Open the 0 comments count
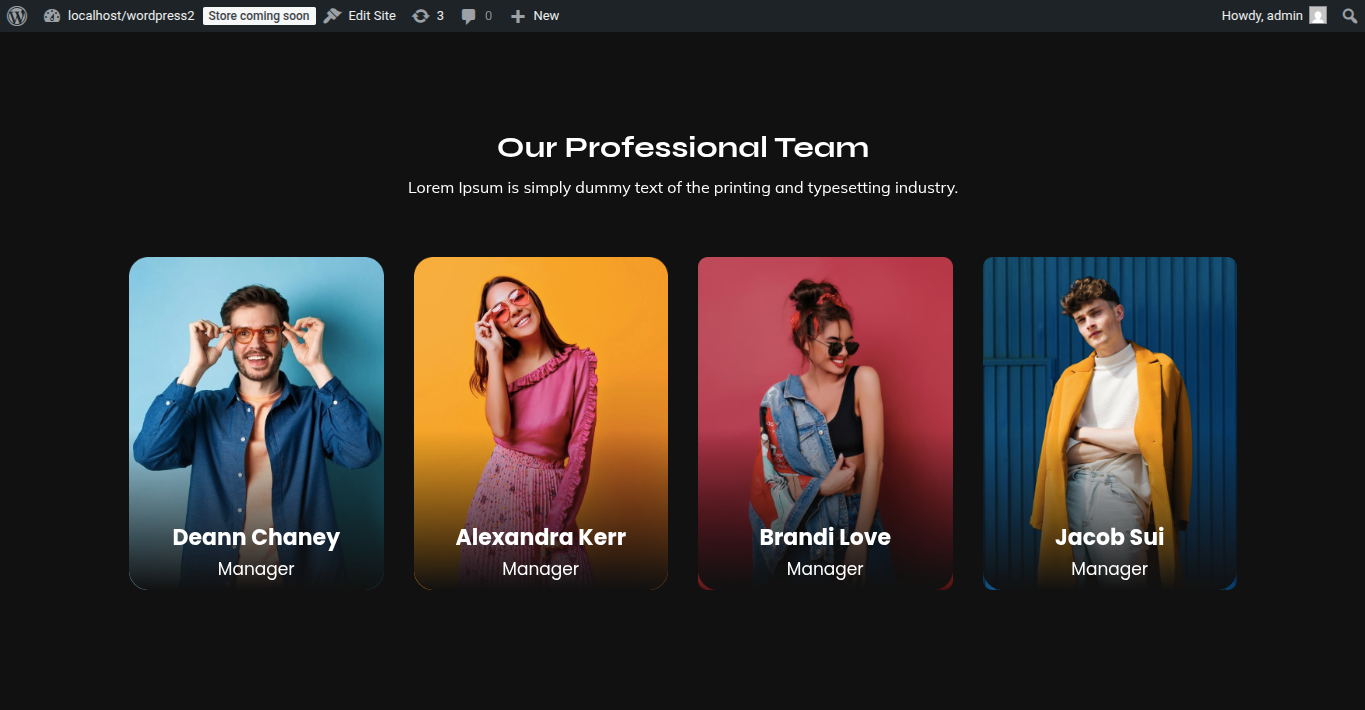 [488, 16]
